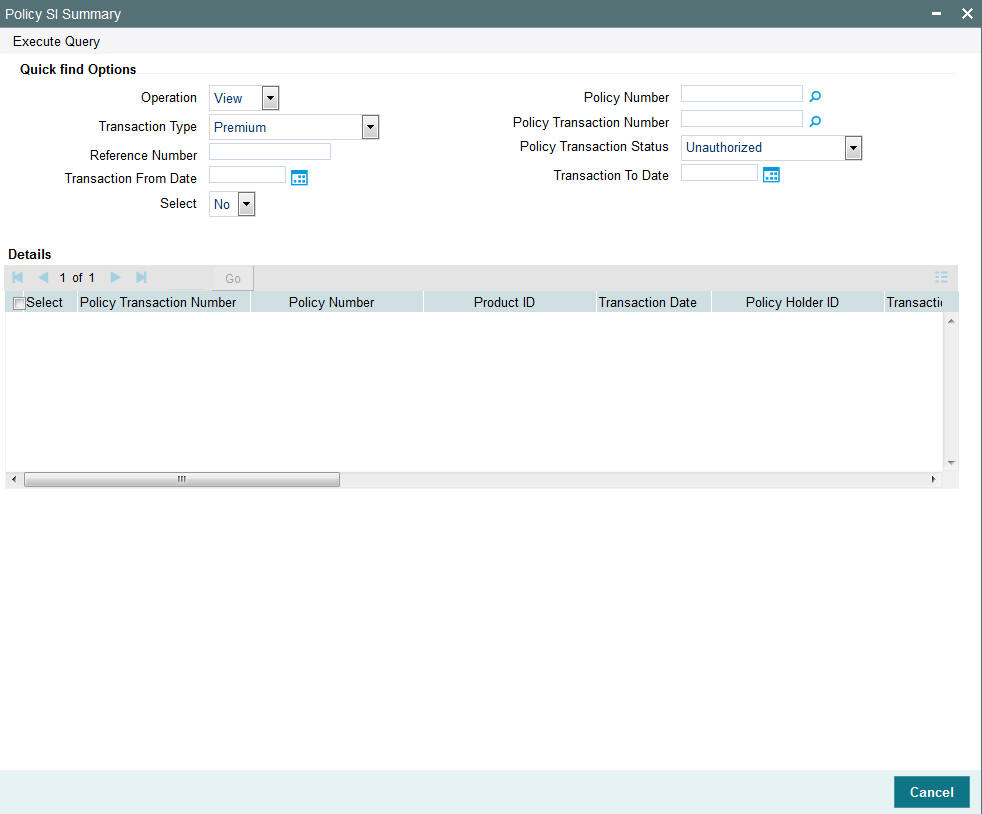Image resolution: width=982 pixels, height=814 pixels.
Task: Expand the Operation dropdown showing View
Action: click(271, 98)
